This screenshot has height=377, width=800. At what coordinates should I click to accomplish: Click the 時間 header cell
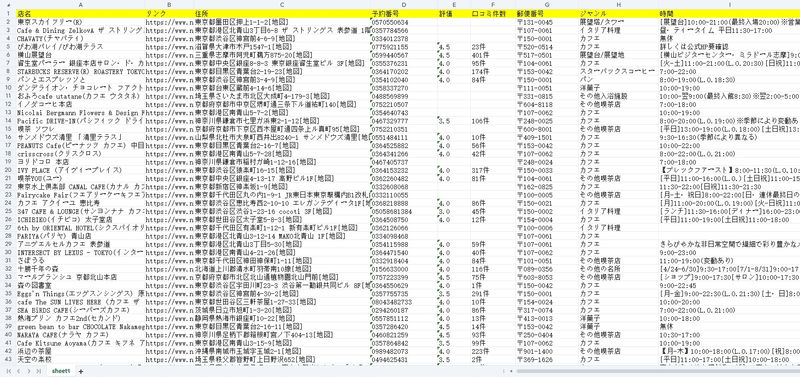729,14
